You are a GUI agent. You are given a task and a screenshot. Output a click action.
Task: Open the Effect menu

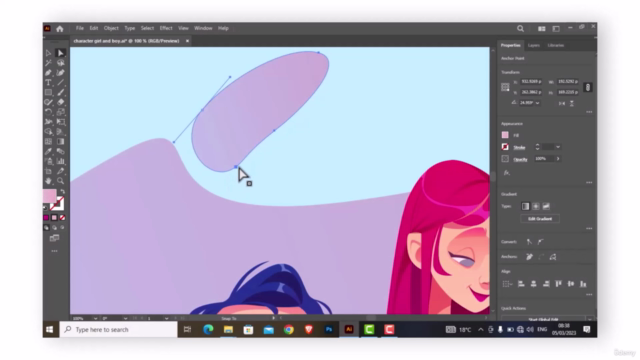(166, 28)
